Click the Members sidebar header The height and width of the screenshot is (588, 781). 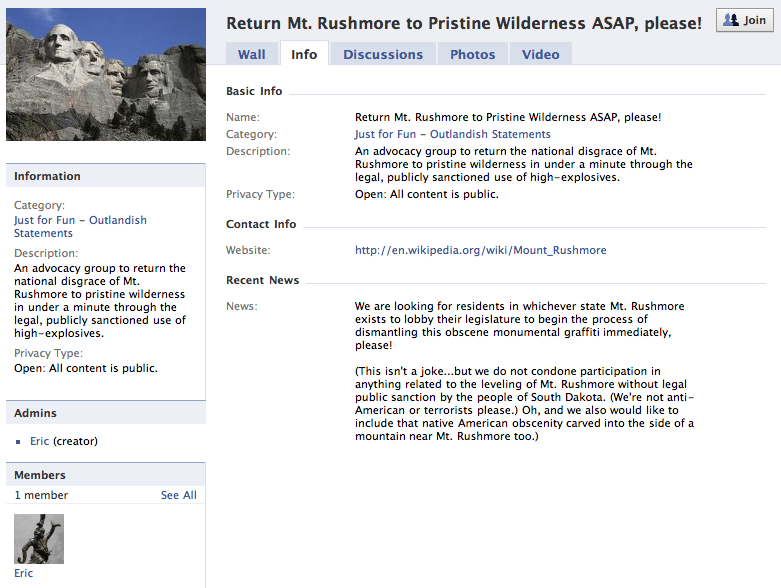click(106, 474)
